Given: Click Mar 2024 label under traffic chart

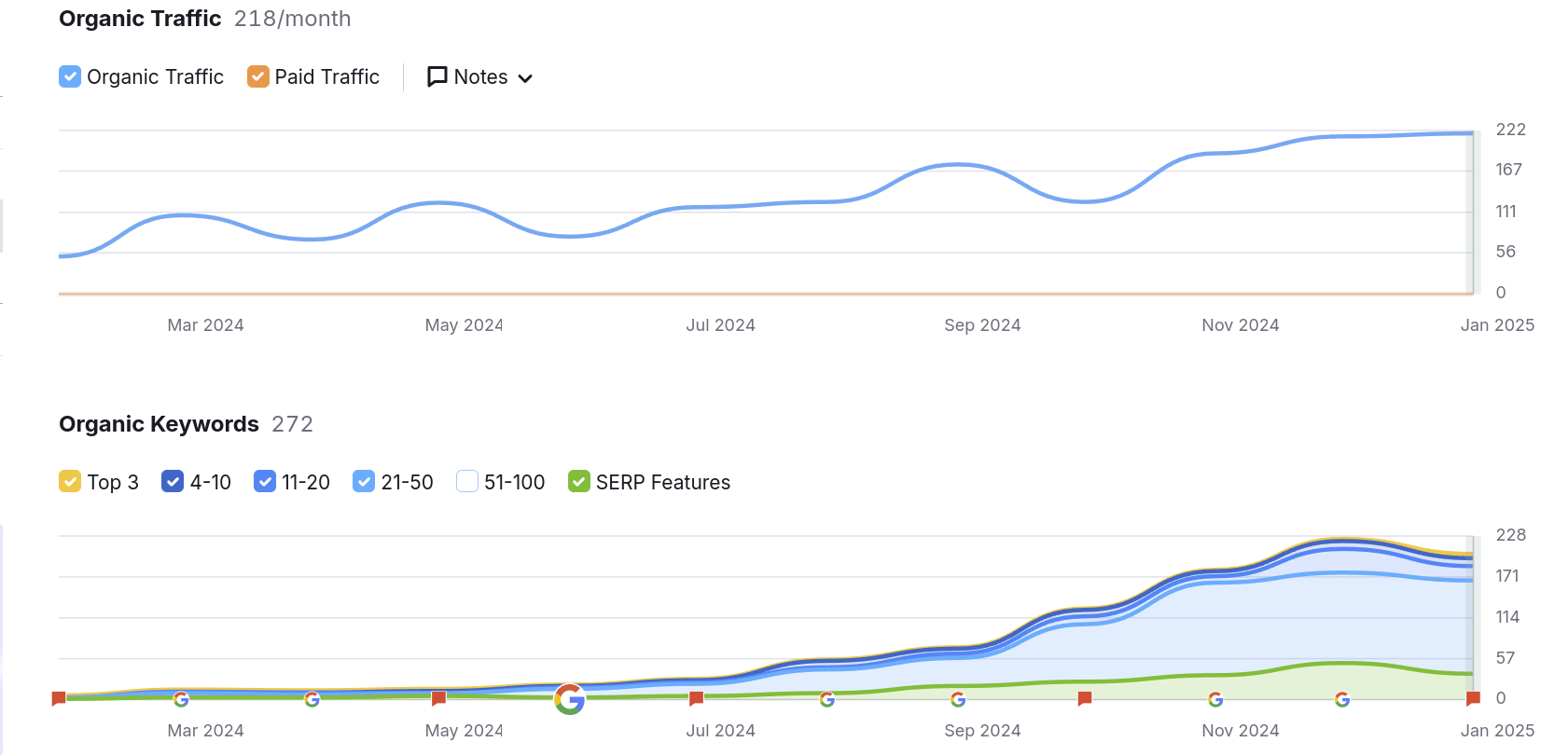Looking at the screenshot, I should [x=205, y=325].
